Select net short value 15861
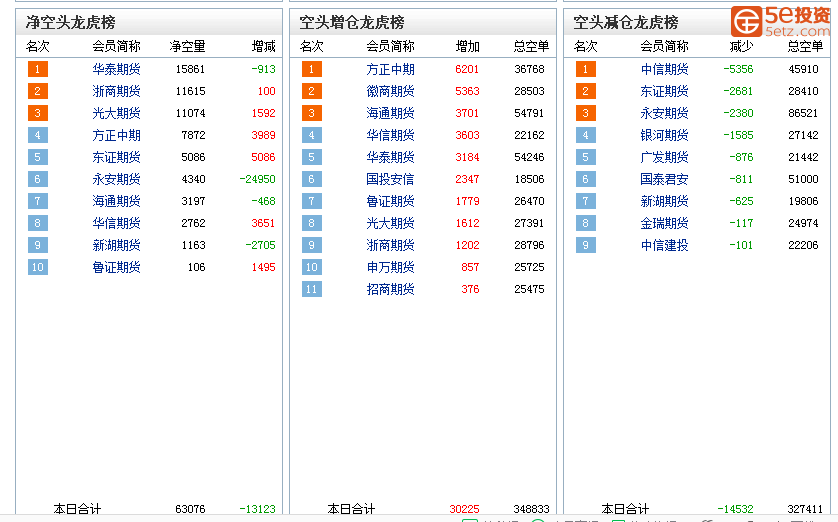Screen dimensions: 838x522 (190, 69)
